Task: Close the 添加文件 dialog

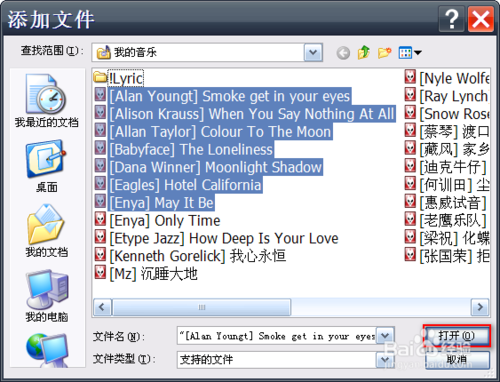Action: 481,19
